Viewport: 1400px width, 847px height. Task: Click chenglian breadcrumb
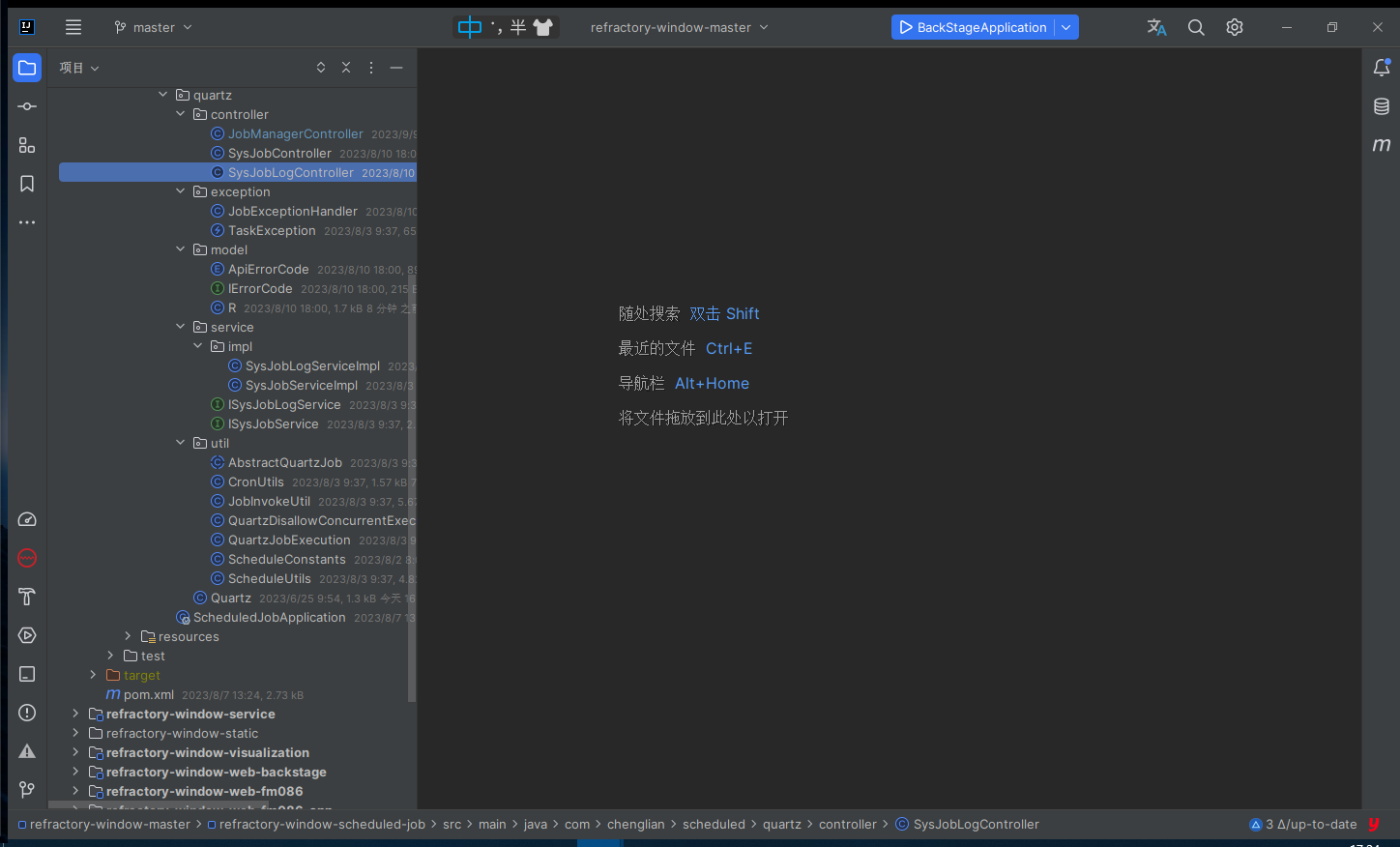(x=635, y=824)
